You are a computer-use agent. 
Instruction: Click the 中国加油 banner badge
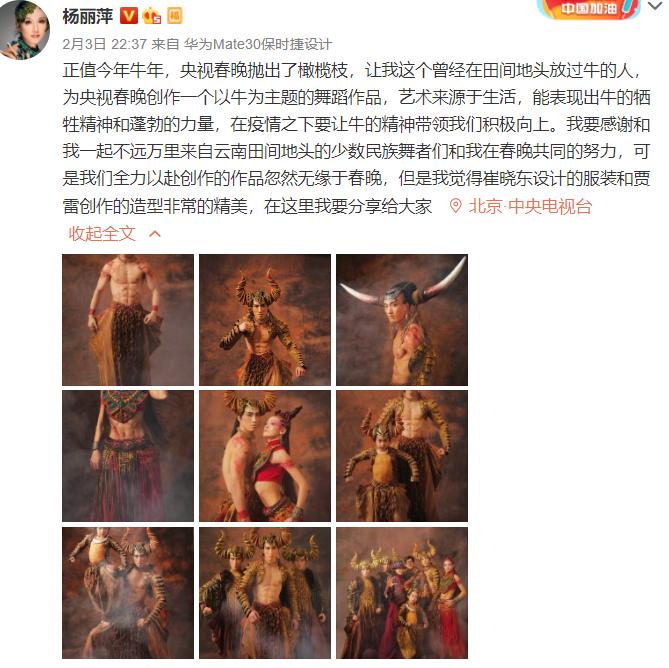tap(589, 9)
